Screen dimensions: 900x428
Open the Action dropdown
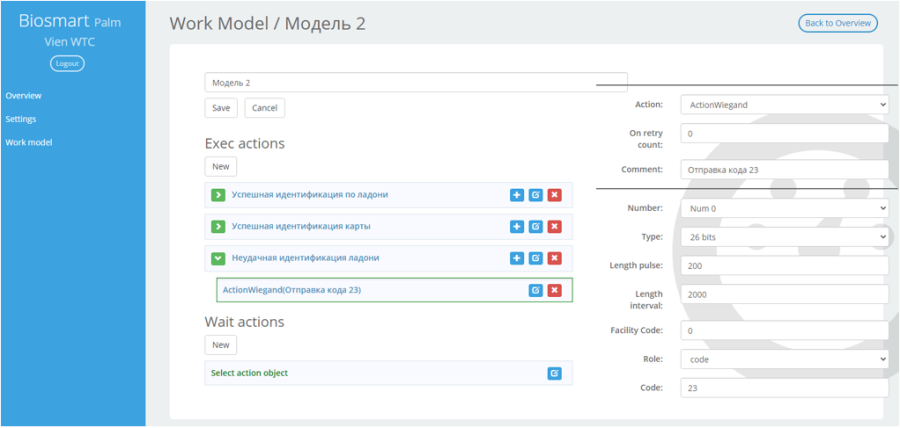click(784, 104)
